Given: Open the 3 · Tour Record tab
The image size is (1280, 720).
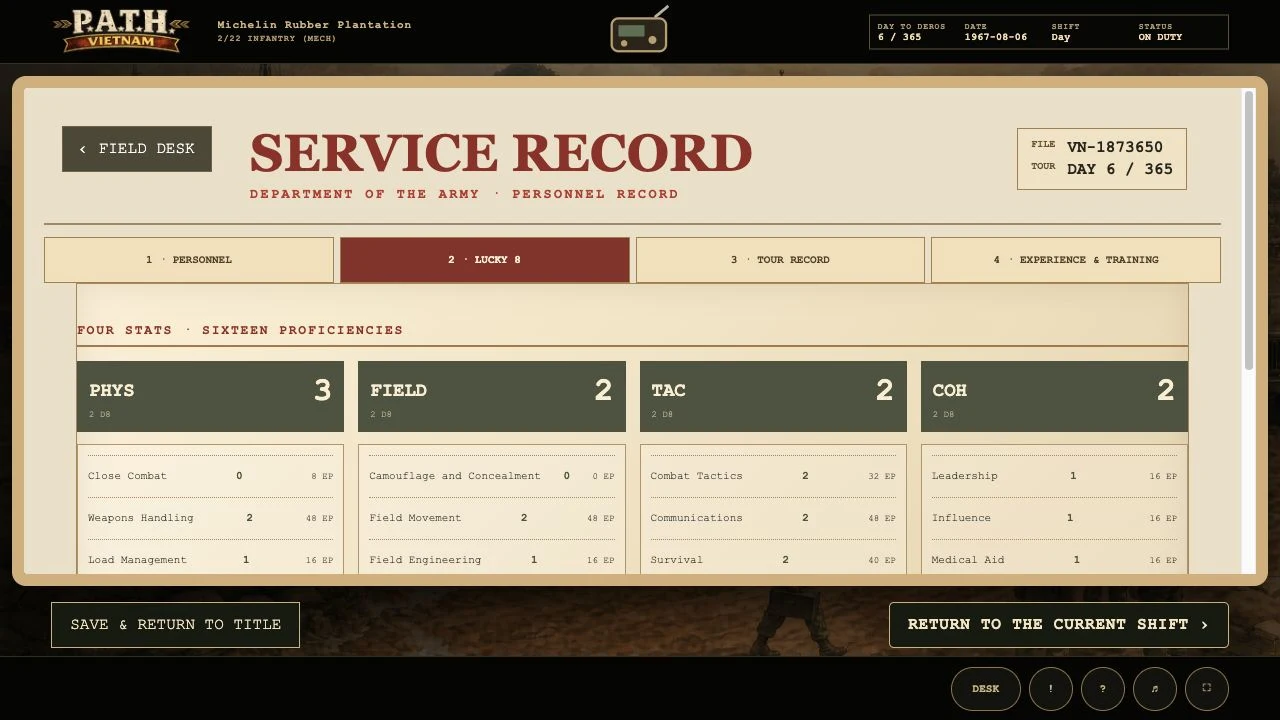Looking at the screenshot, I should click(x=780, y=260).
